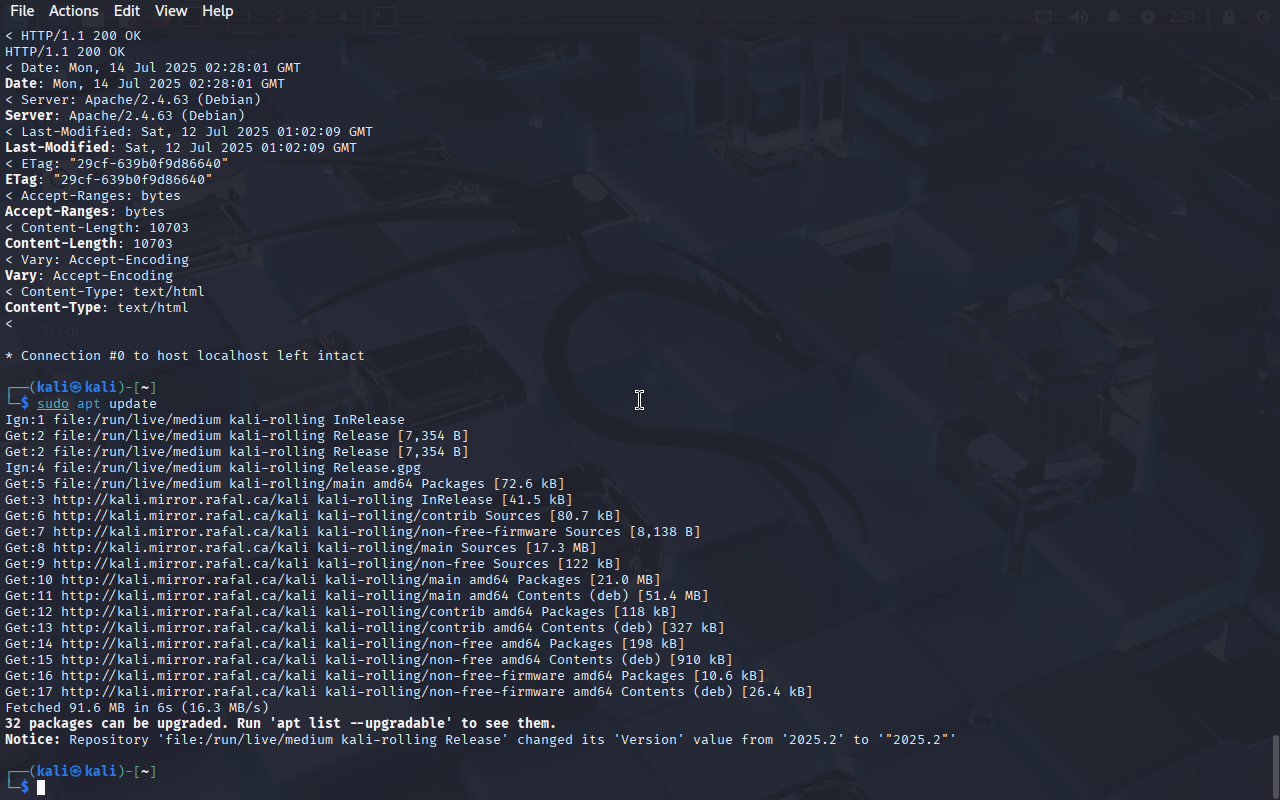Open the View menu

click(171, 11)
